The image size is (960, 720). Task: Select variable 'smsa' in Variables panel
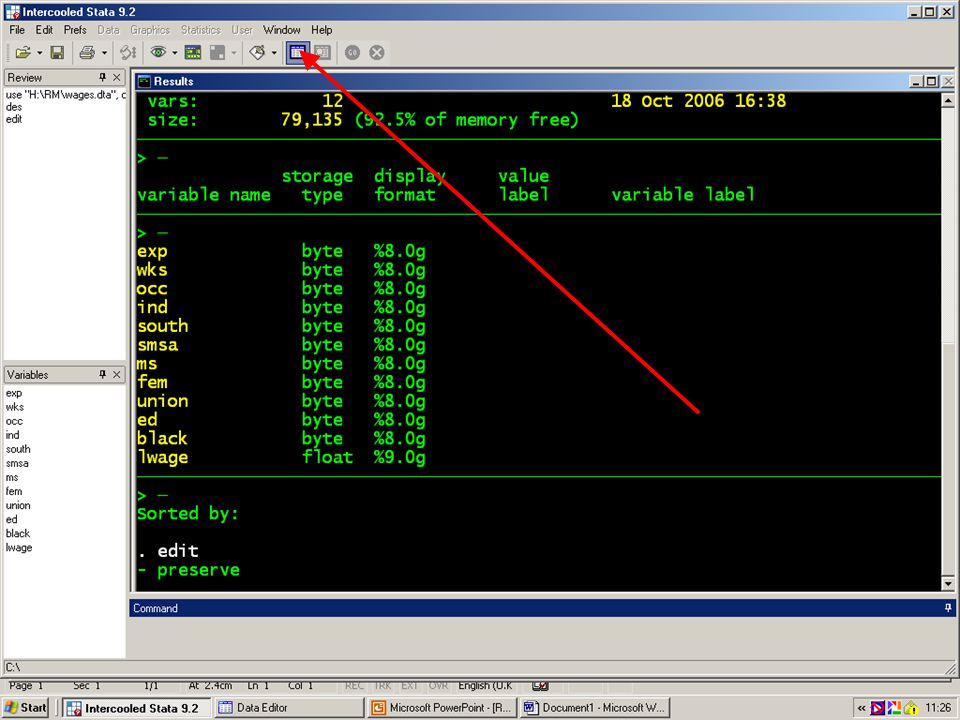pos(17,463)
